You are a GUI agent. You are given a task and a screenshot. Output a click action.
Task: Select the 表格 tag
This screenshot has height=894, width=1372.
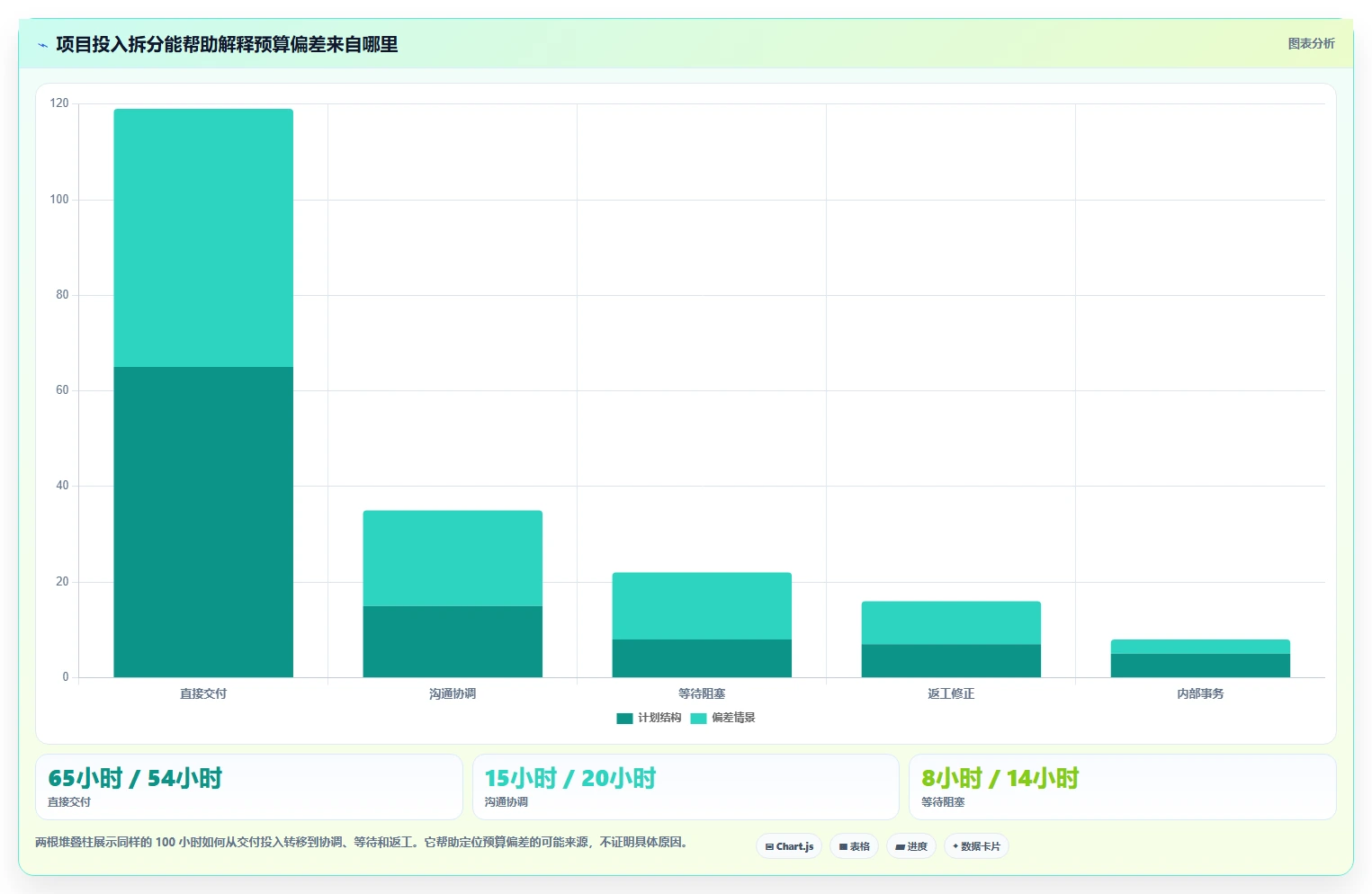[x=854, y=846]
